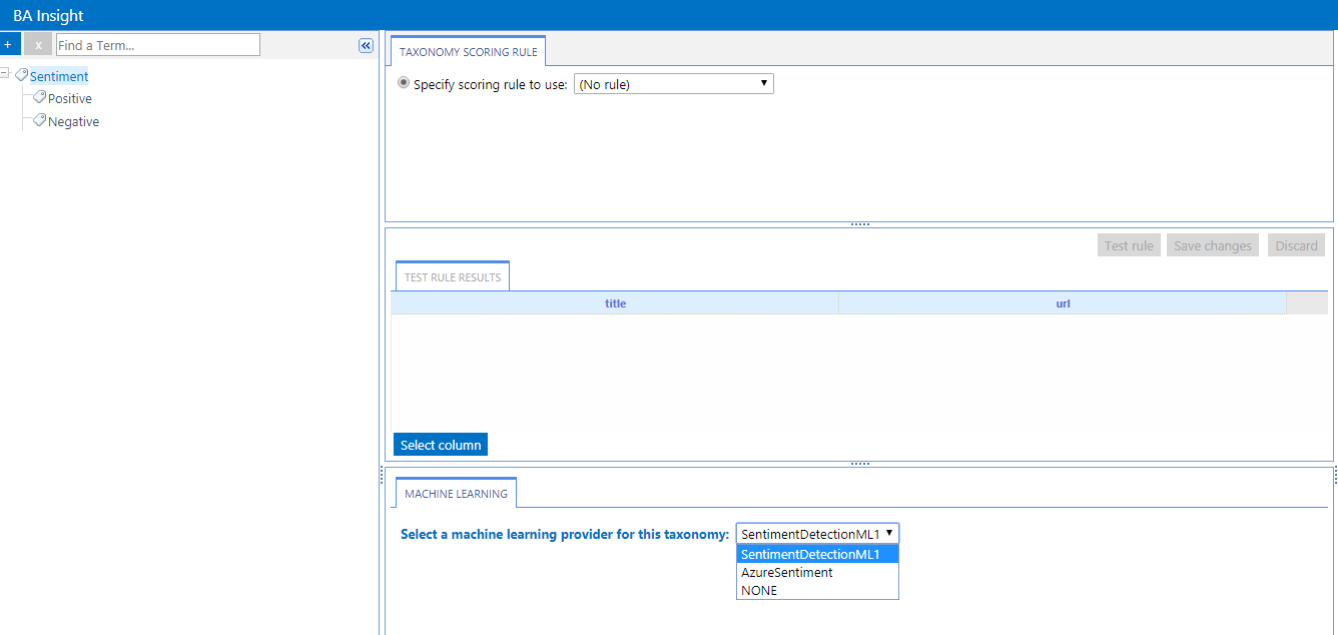Viewport: 1338px width, 635px height.
Task: Click the Test rule button
Action: tap(1129, 246)
